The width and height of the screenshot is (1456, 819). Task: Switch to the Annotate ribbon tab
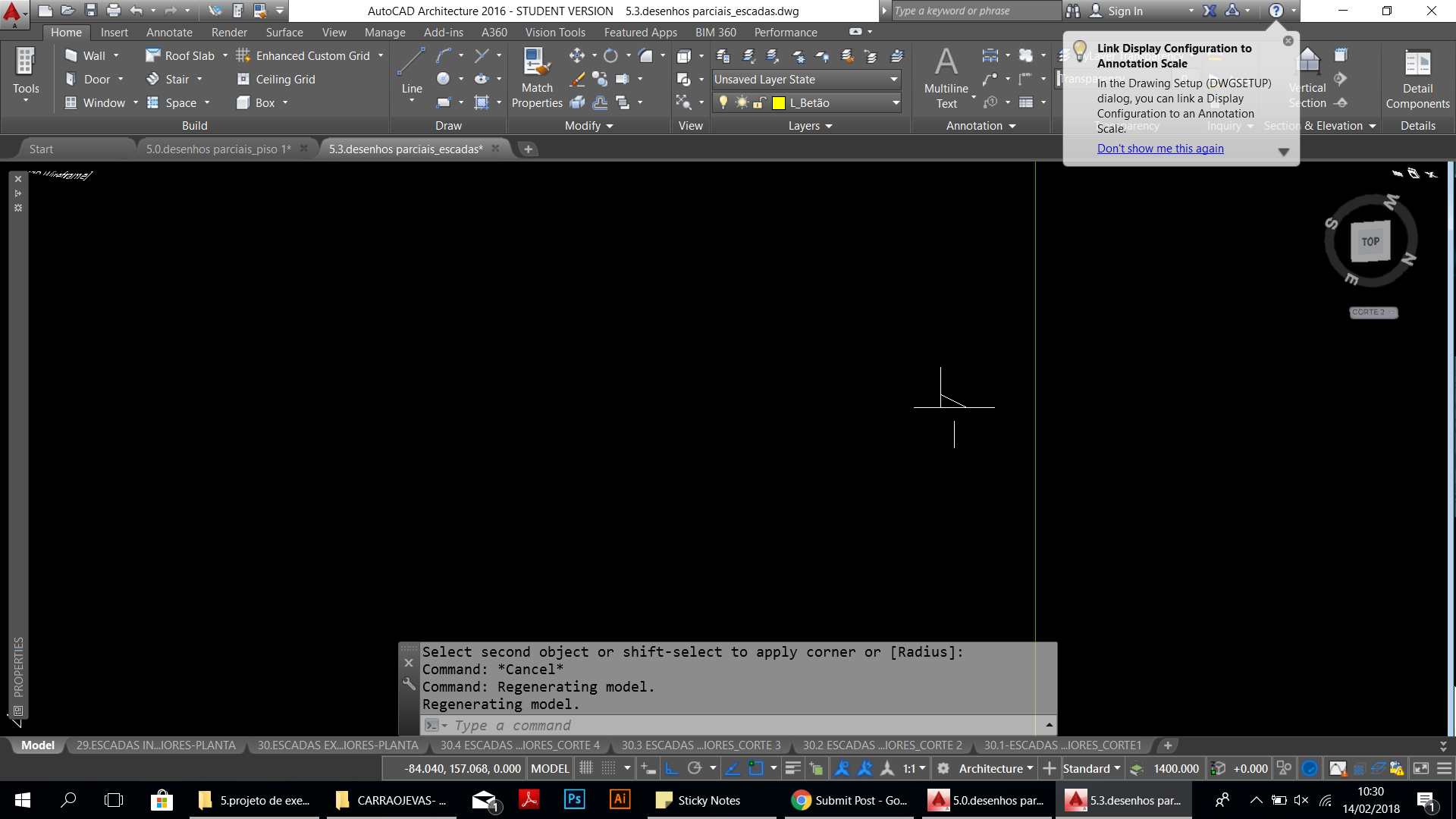tap(169, 32)
